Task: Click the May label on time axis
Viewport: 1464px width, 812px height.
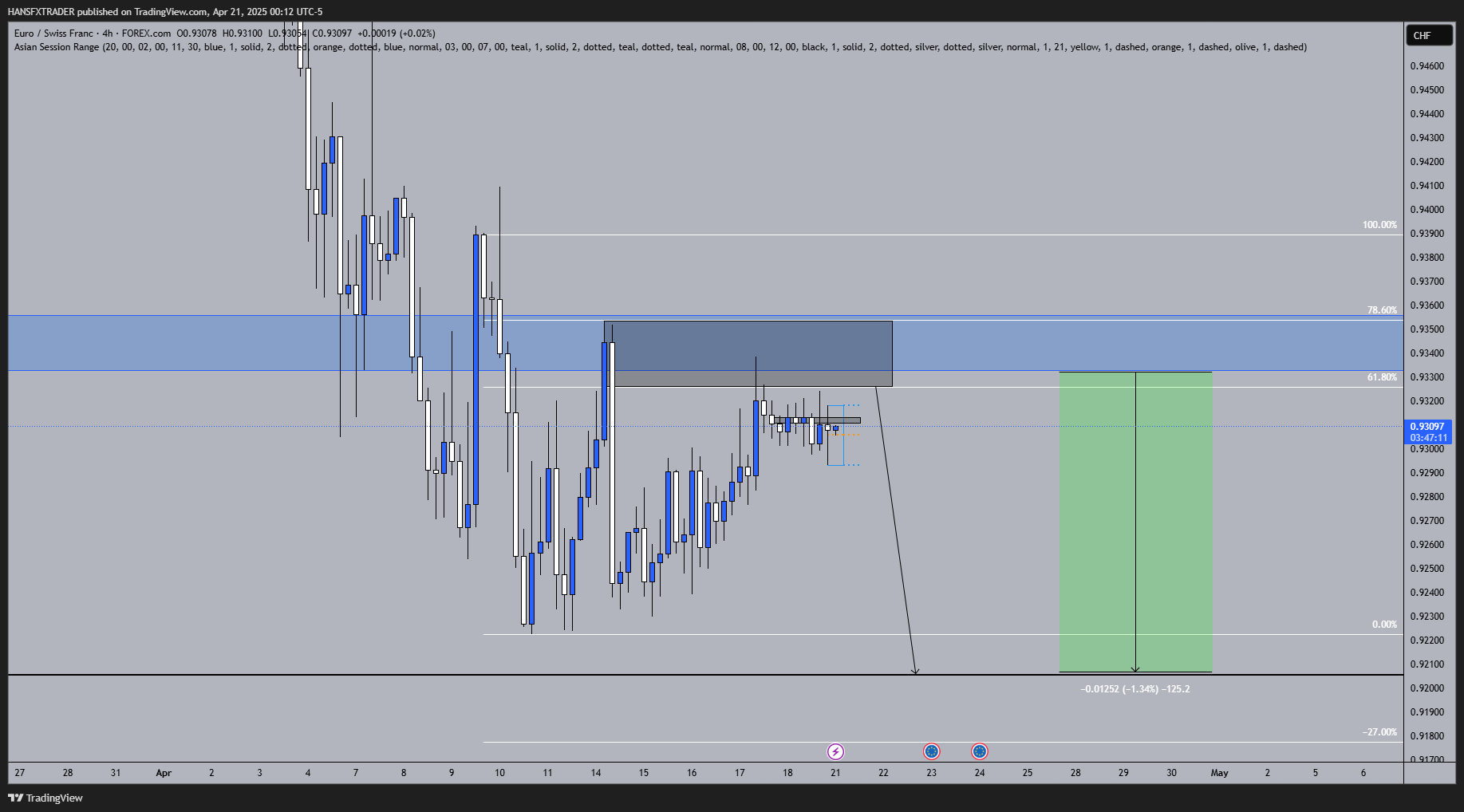Action: click(1219, 773)
